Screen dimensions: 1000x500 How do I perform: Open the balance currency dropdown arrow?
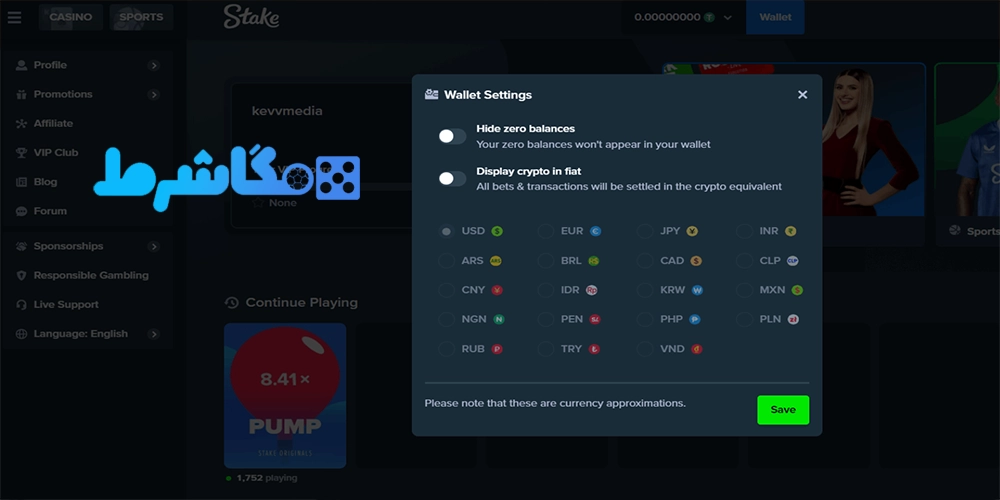pos(728,18)
